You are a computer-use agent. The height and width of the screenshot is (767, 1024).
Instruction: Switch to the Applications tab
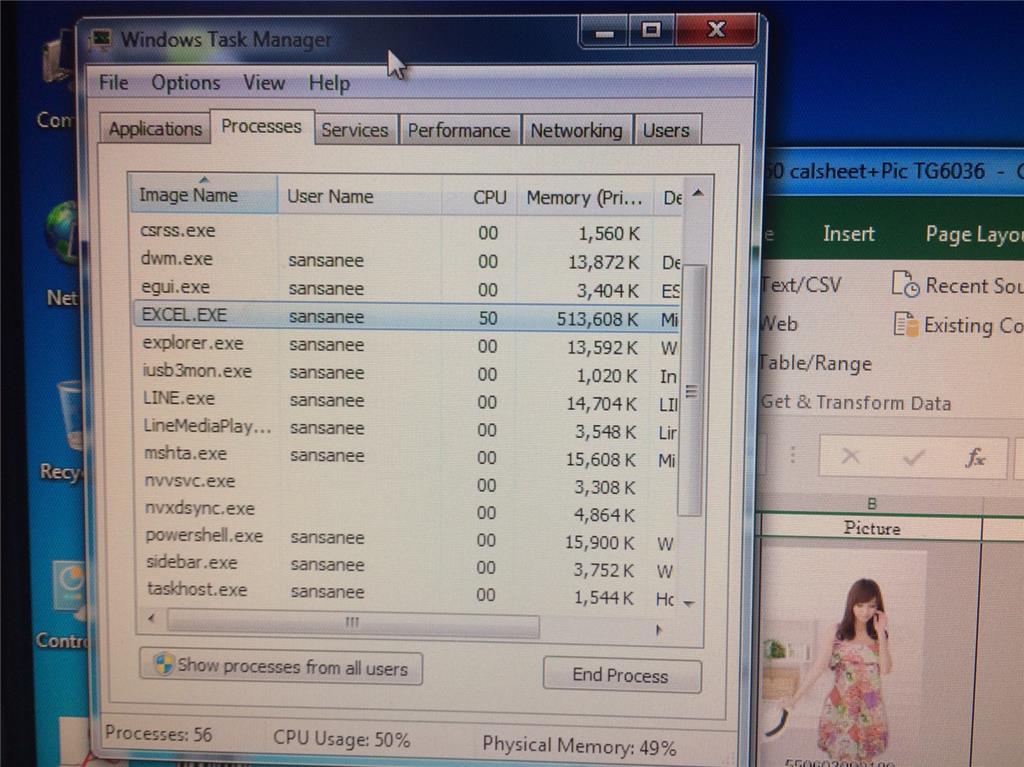[x=155, y=129]
